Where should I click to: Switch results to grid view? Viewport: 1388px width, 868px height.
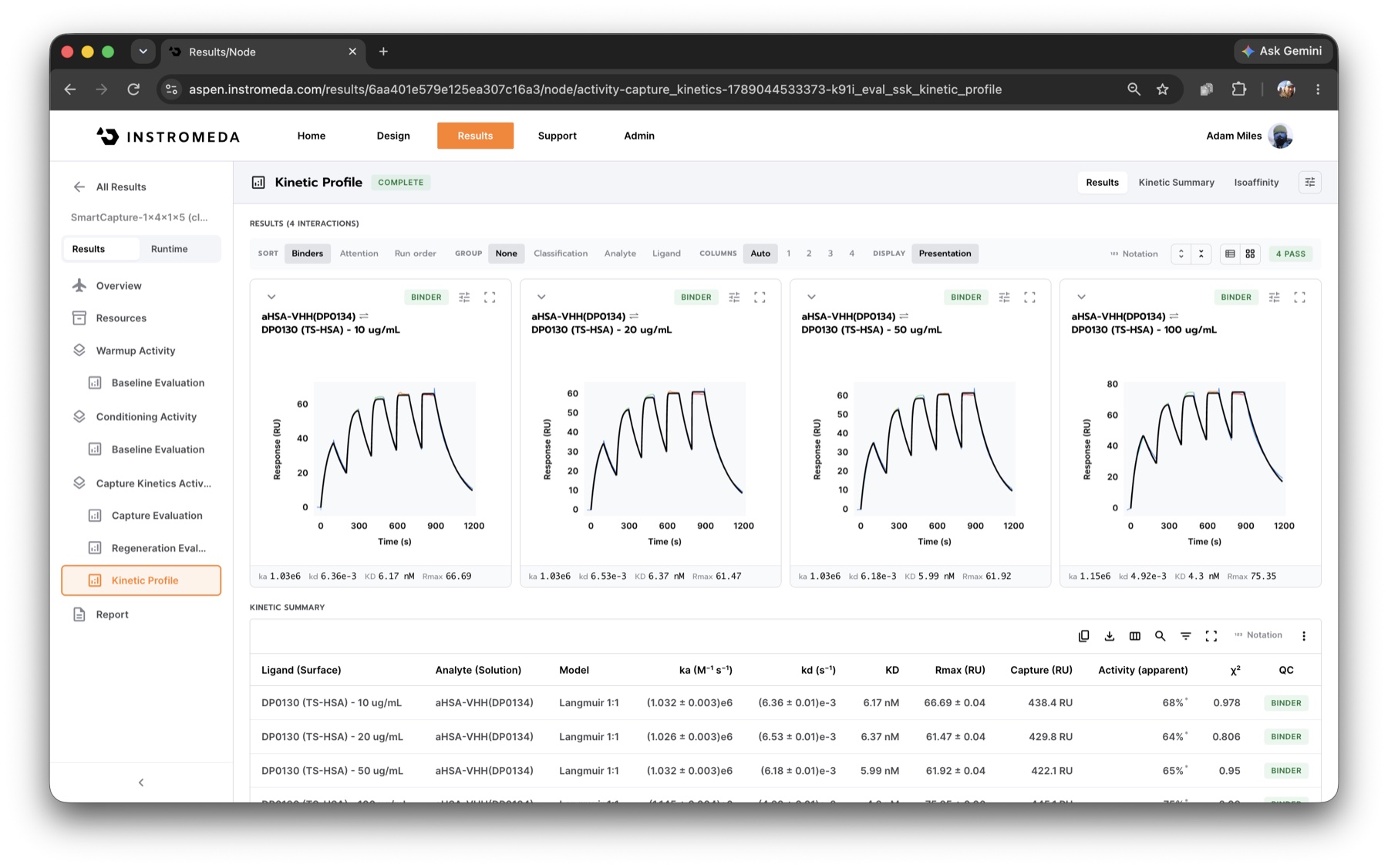click(x=1250, y=254)
